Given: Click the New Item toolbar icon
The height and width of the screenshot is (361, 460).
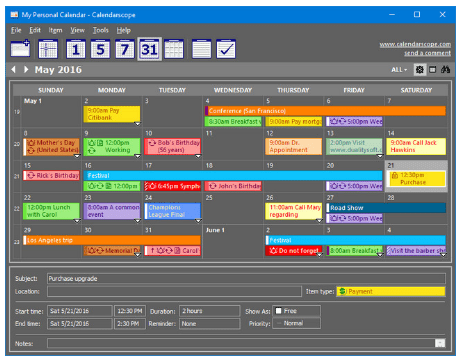Looking at the screenshot, I should pyautogui.click(x=20, y=49).
